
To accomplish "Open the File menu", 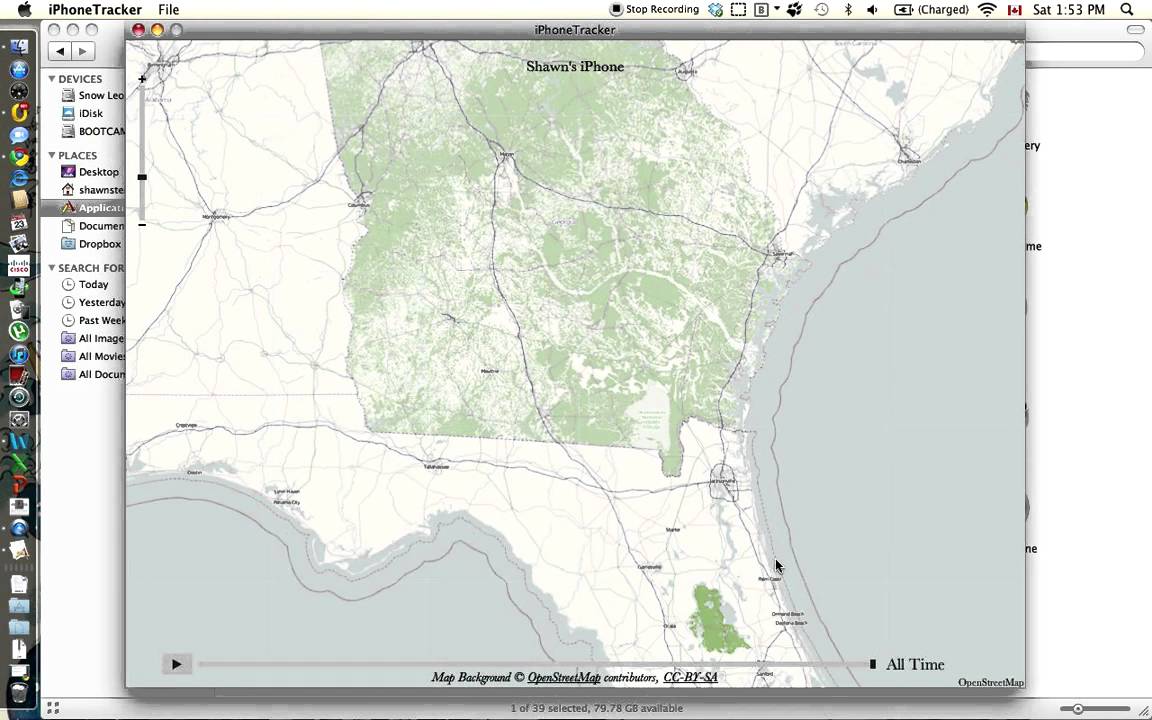I will [x=168, y=10].
